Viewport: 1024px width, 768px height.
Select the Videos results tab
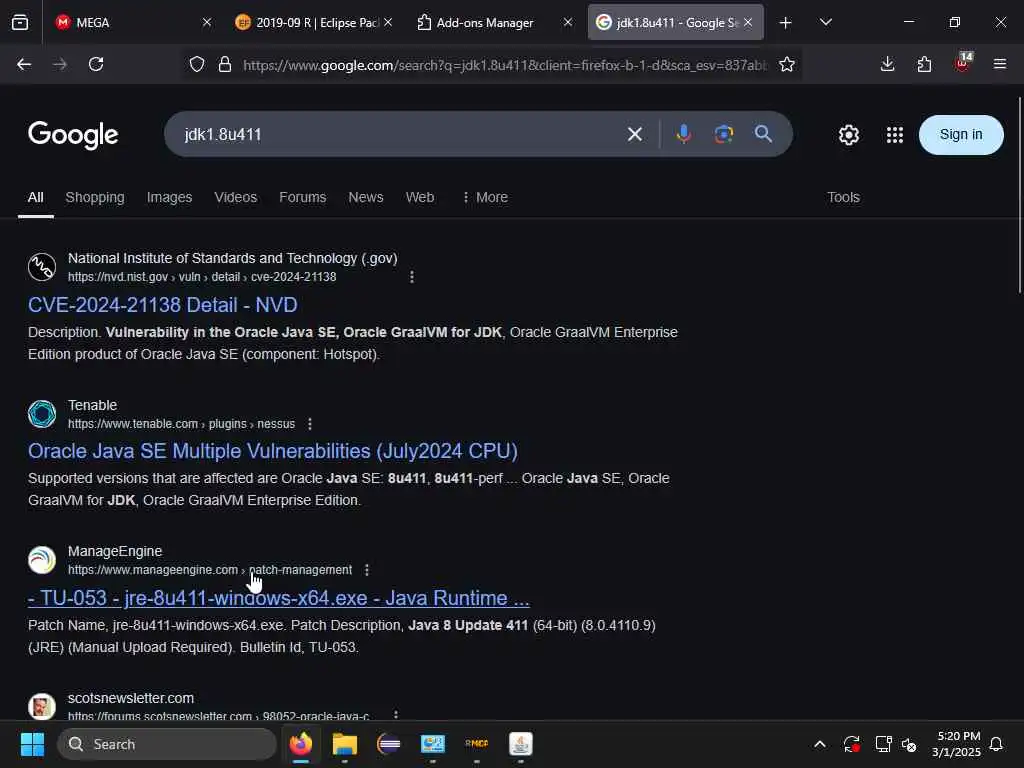coord(236,197)
